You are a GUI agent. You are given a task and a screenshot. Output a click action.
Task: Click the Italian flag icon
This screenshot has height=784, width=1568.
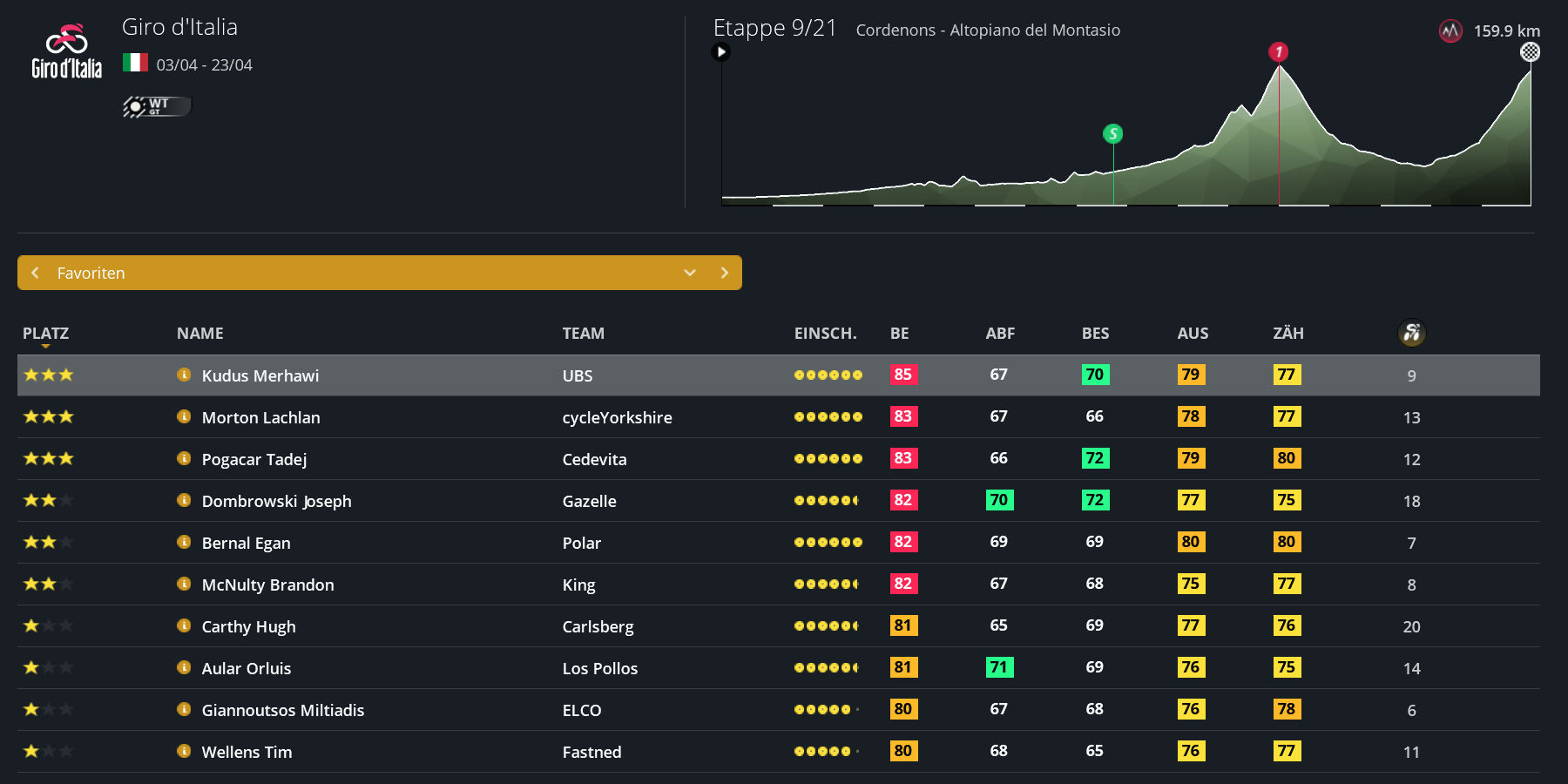[135, 63]
